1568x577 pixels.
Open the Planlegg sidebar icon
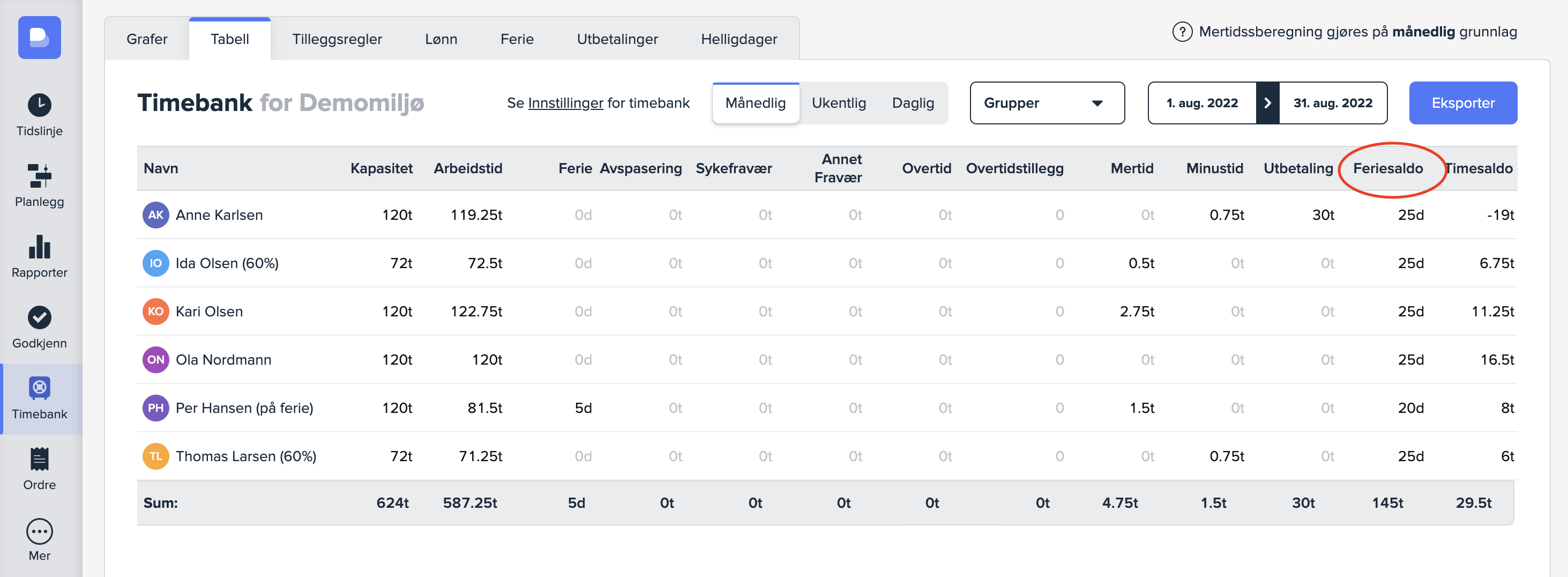pos(40,176)
